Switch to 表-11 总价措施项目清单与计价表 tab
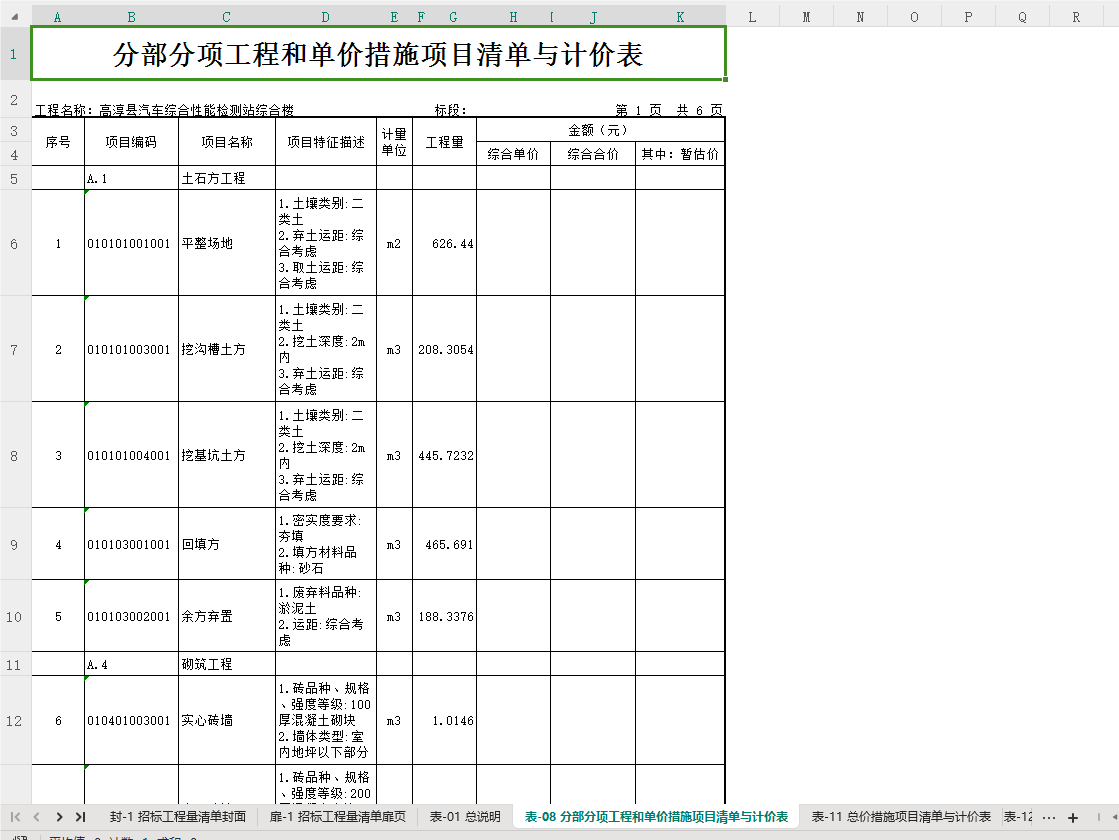The image size is (1119, 840). point(901,816)
